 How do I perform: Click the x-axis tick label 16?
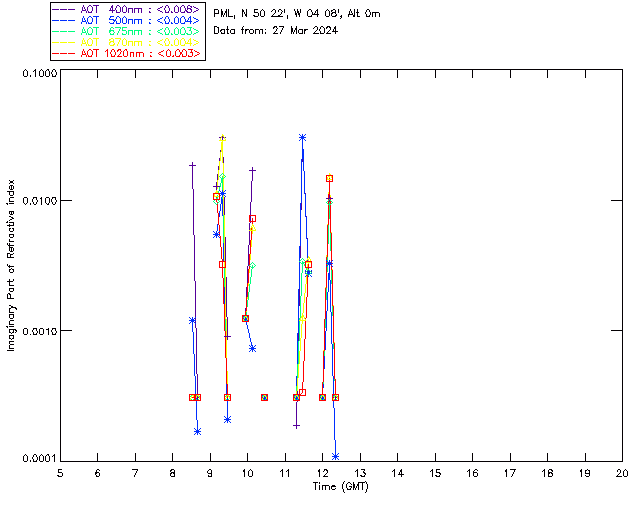[x=473, y=473]
